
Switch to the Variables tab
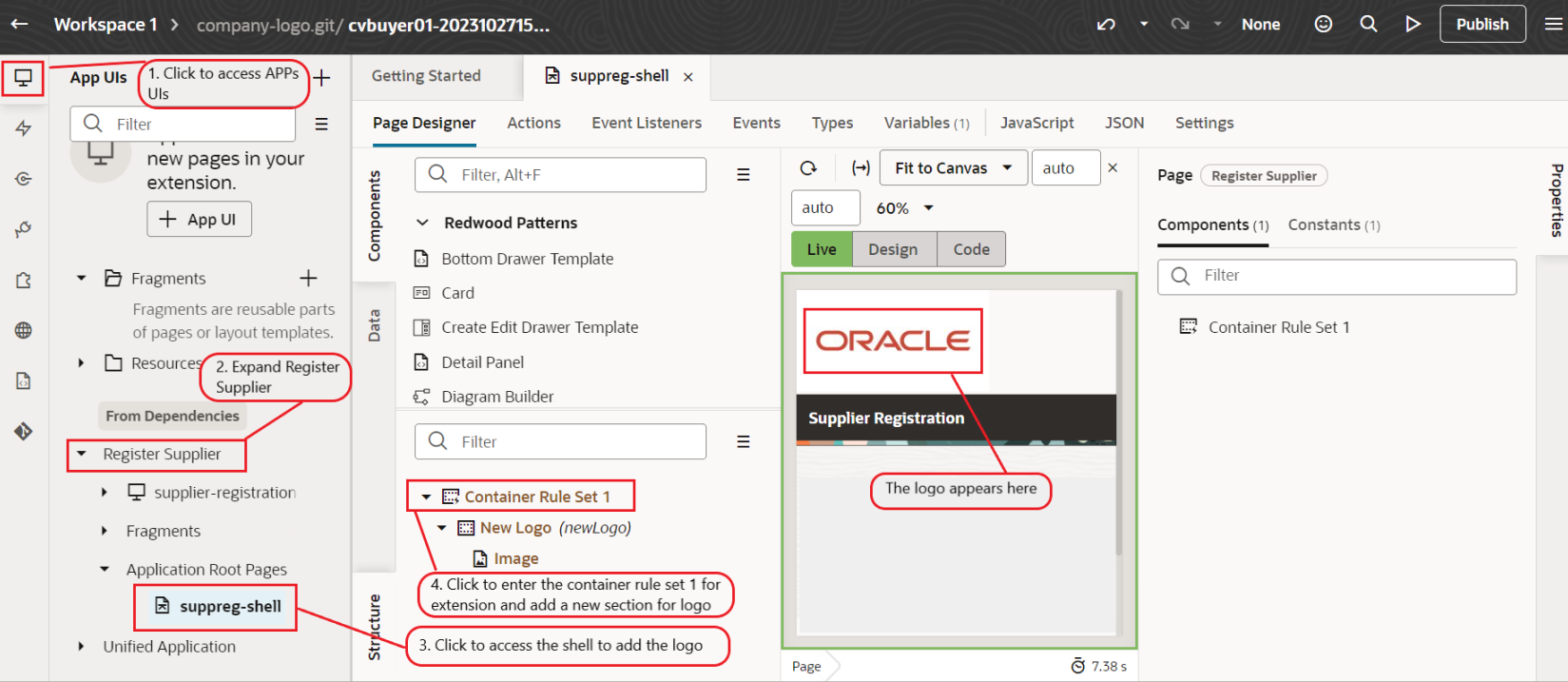pyautogui.click(x=926, y=123)
